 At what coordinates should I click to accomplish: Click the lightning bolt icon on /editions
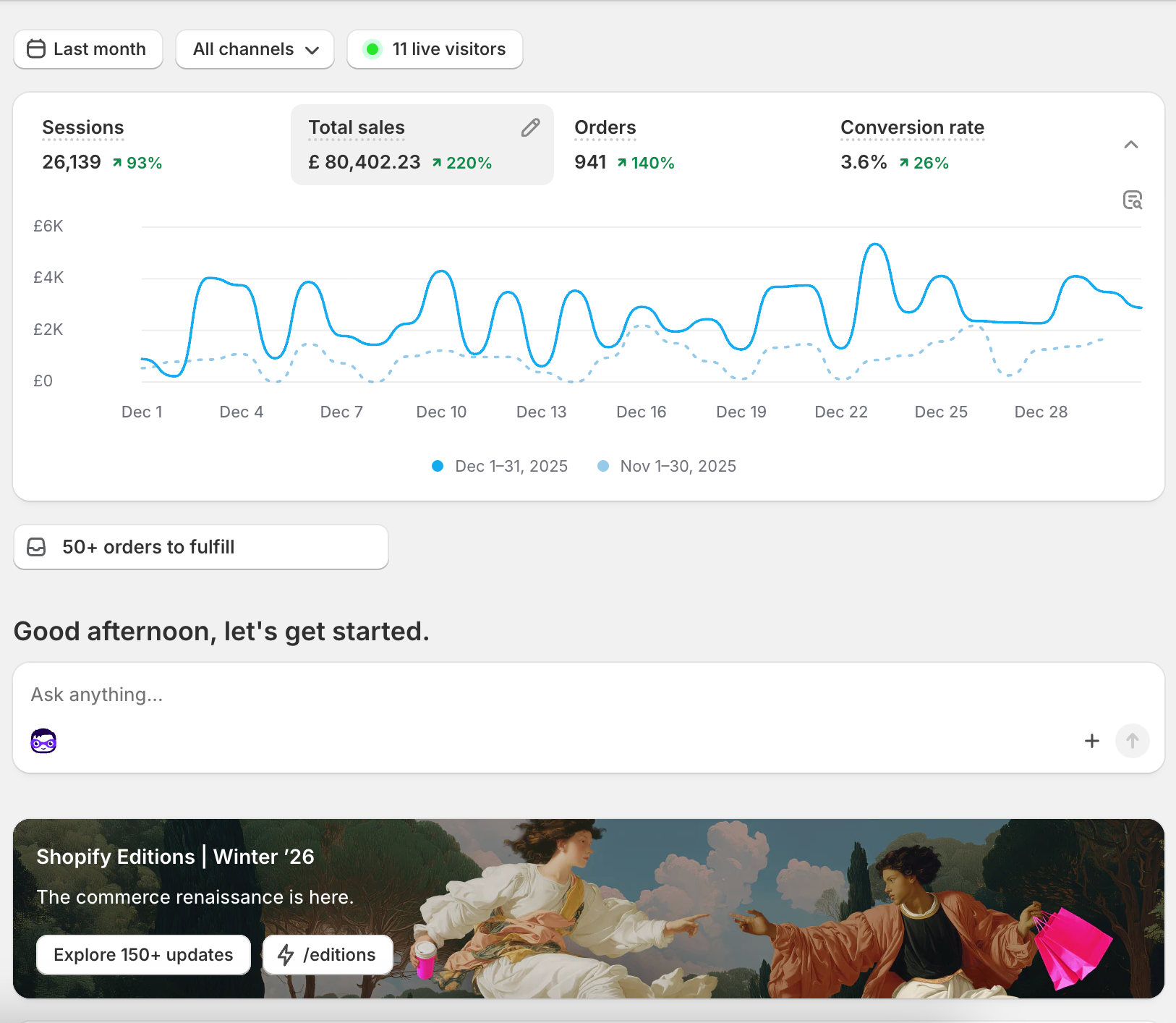pos(286,955)
